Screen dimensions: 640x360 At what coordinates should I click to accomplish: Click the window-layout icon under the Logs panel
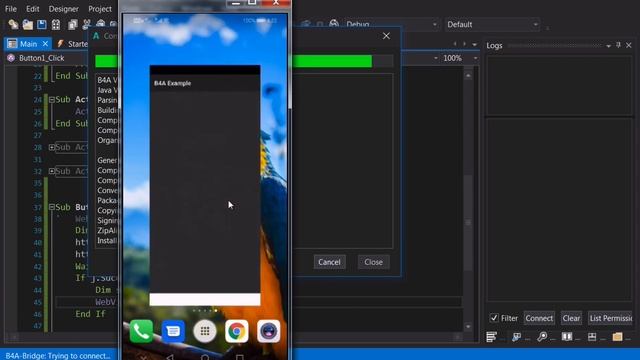(x=592, y=337)
